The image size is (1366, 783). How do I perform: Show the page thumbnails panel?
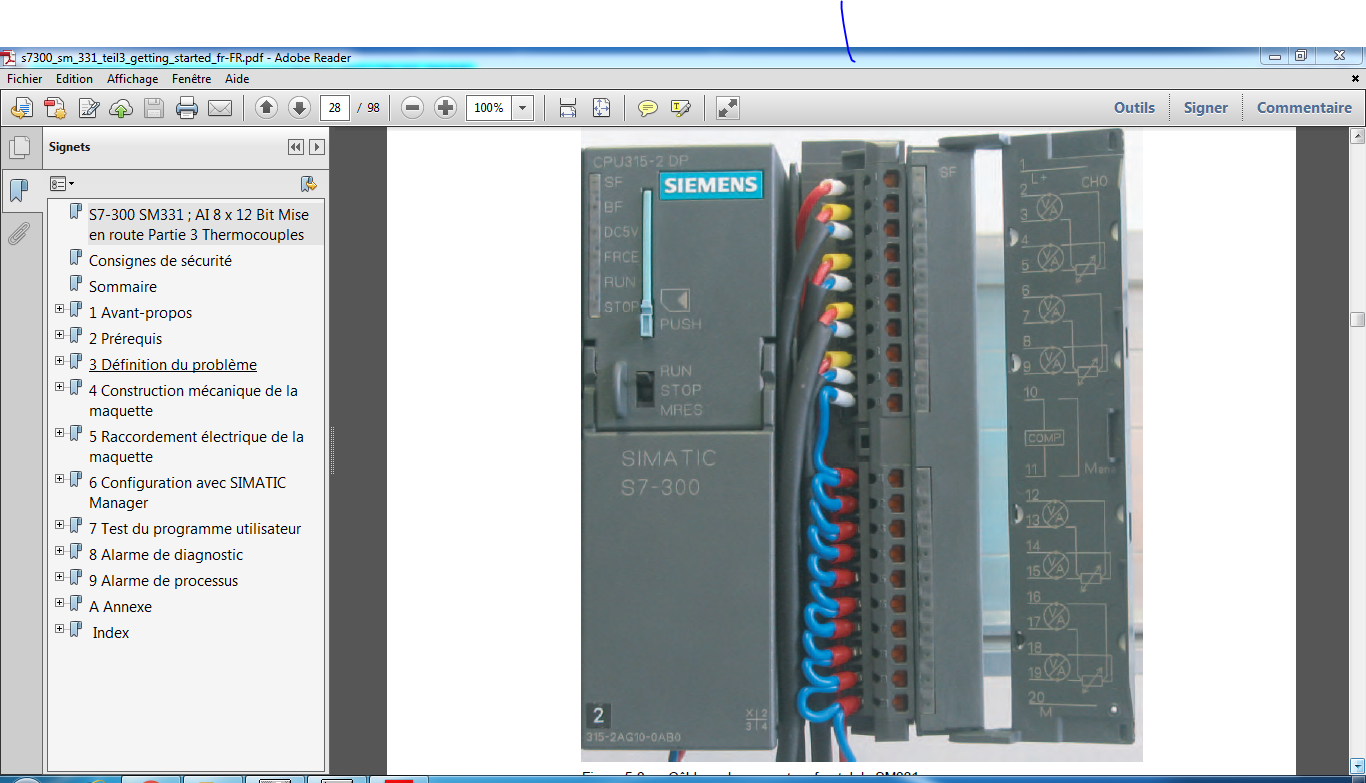pyautogui.click(x=19, y=149)
